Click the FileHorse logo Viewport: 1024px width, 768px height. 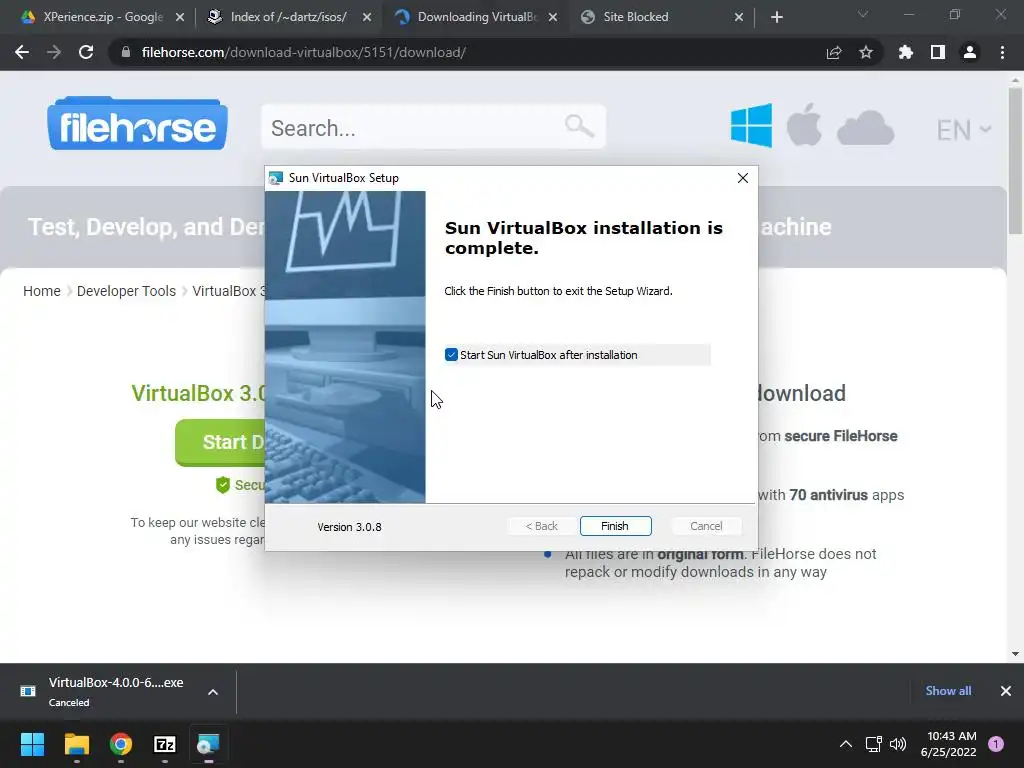pyautogui.click(x=137, y=124)
